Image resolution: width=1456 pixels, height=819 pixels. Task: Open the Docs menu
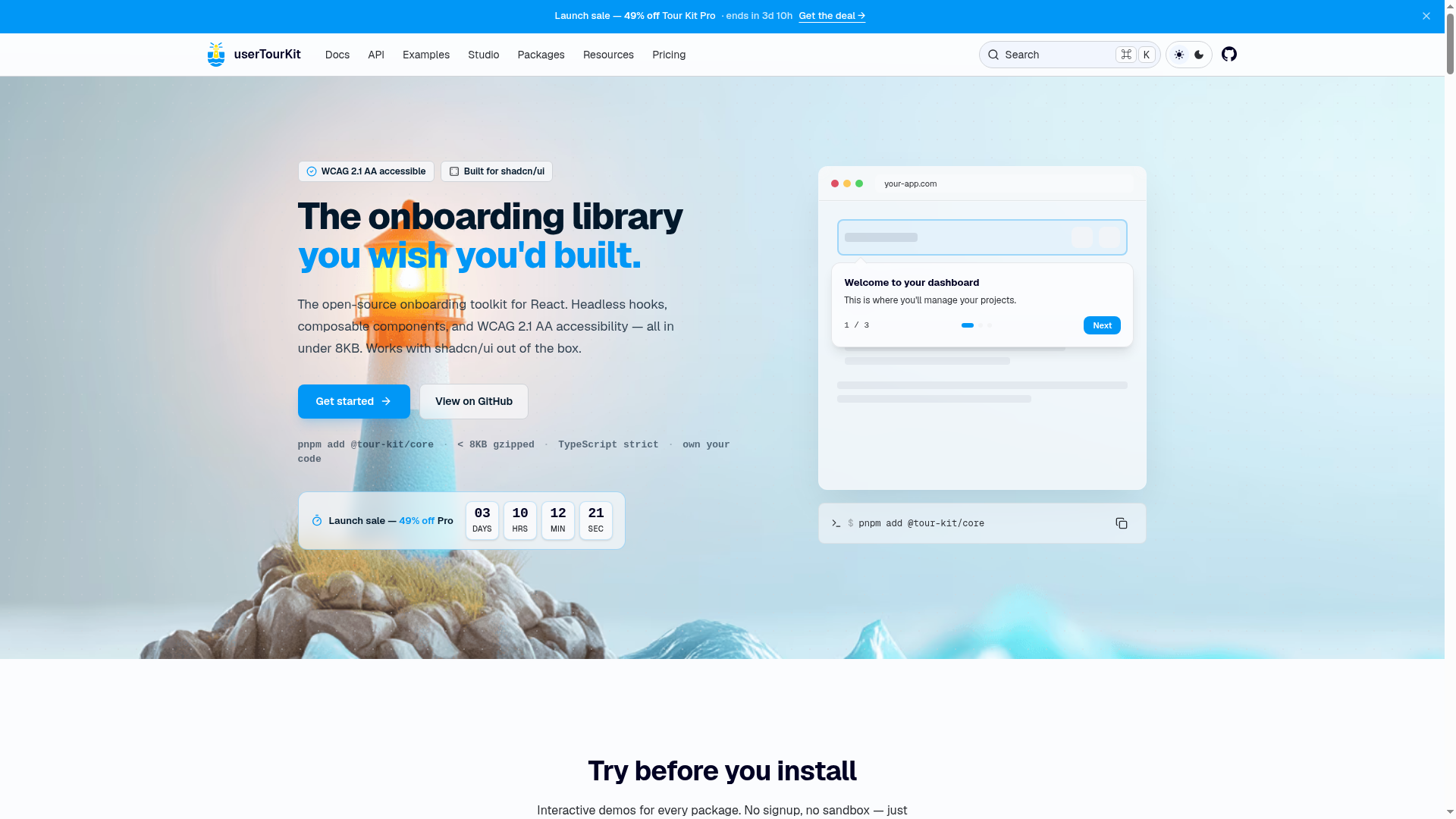click(337, 55)
